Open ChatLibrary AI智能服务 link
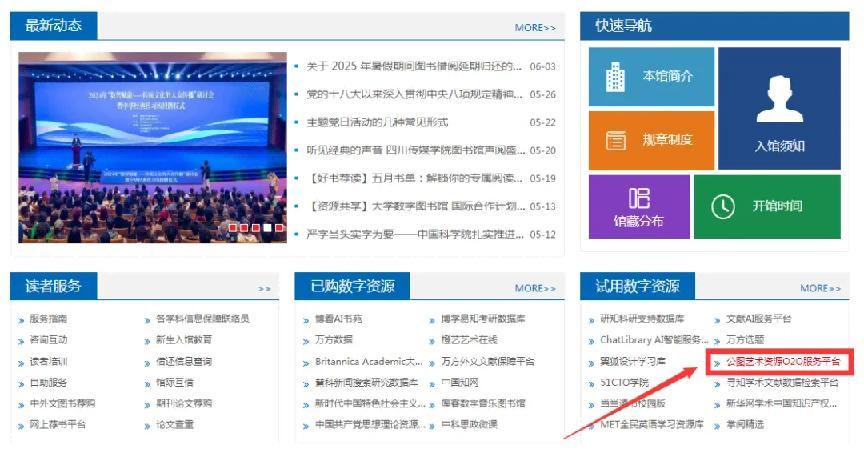 pos(654,339)
